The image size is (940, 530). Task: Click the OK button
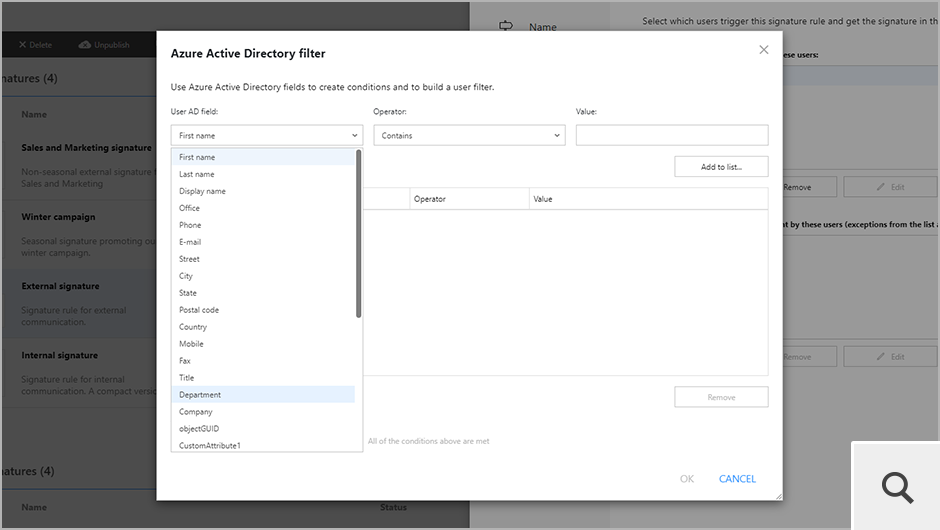(687, 478)
